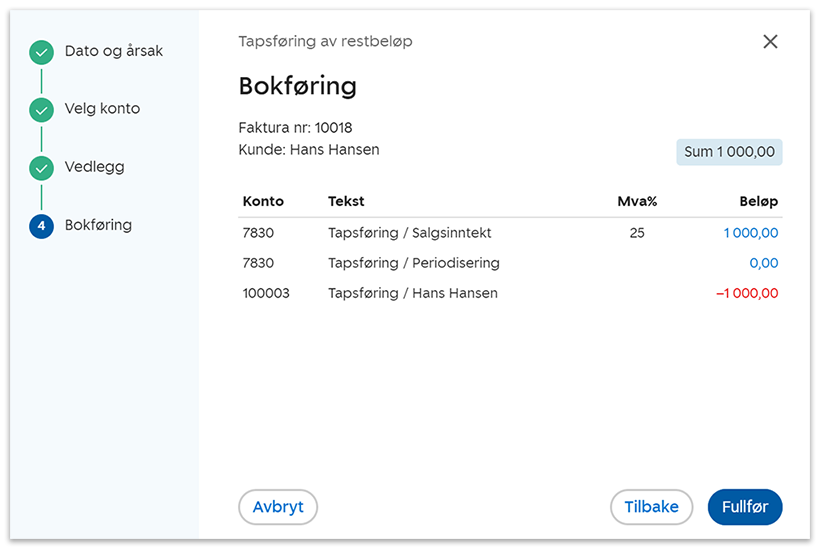Click the blue 0,00 amount
The width and height of the screenshot is (820, 549).
(763, 263)
